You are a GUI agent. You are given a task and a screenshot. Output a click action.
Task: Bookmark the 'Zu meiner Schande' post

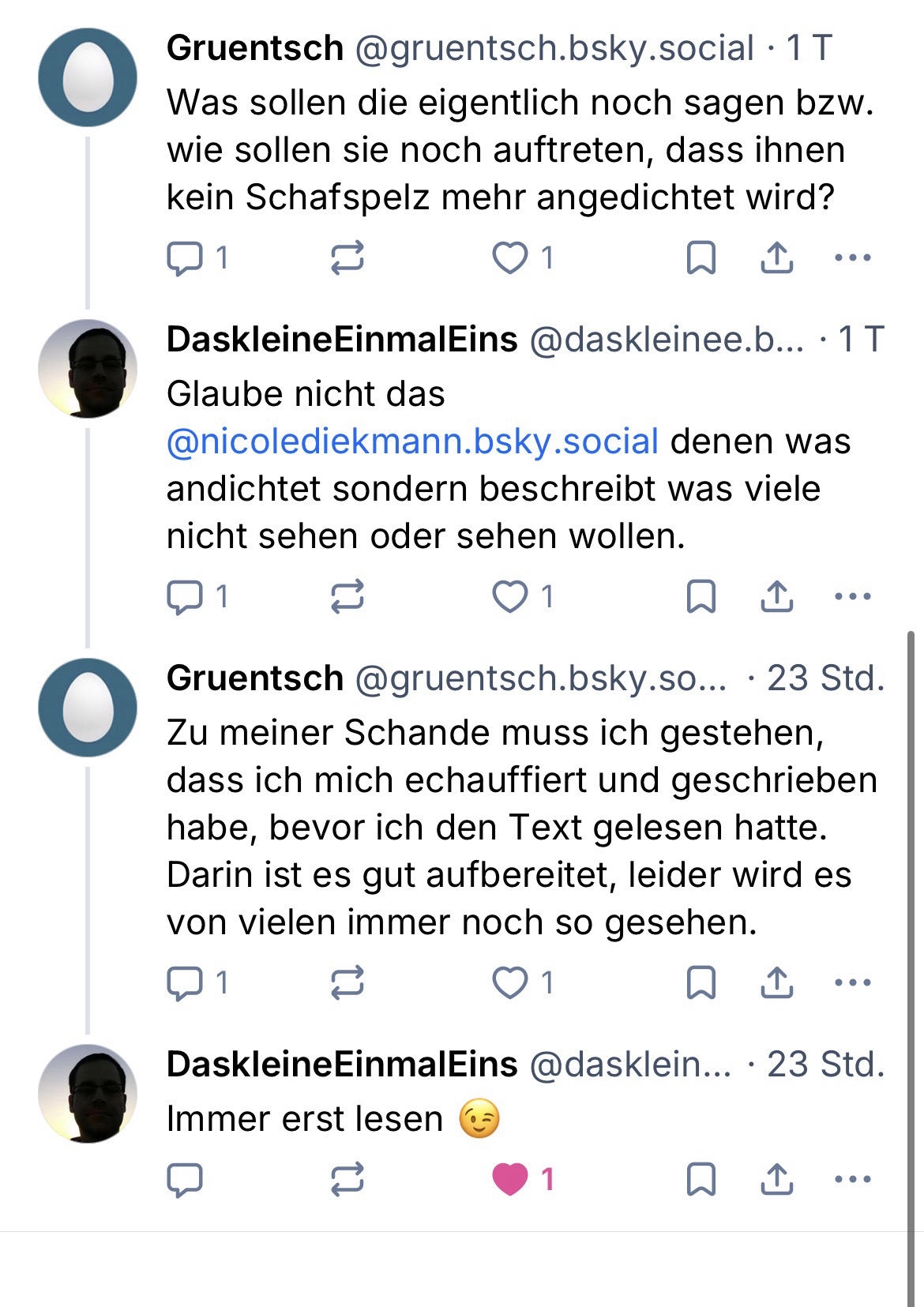point(701,982)
